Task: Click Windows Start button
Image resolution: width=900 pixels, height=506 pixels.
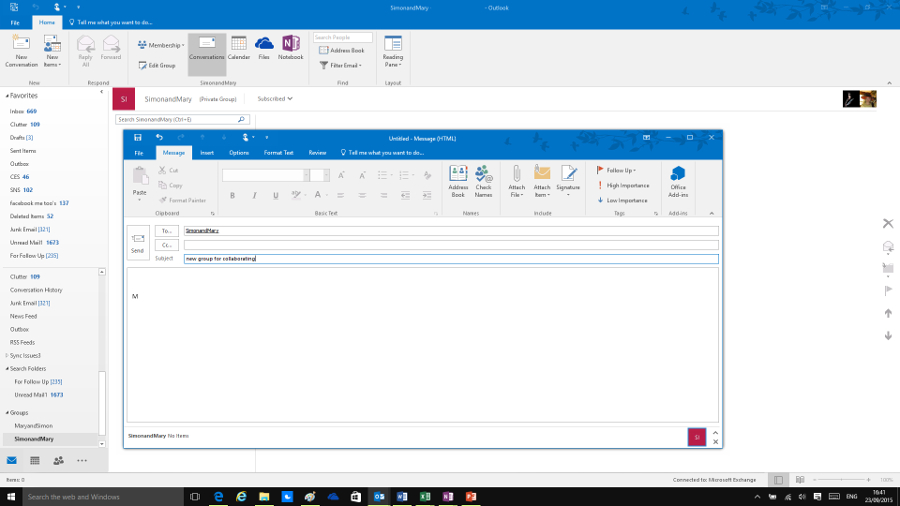Action: point(11,497)
